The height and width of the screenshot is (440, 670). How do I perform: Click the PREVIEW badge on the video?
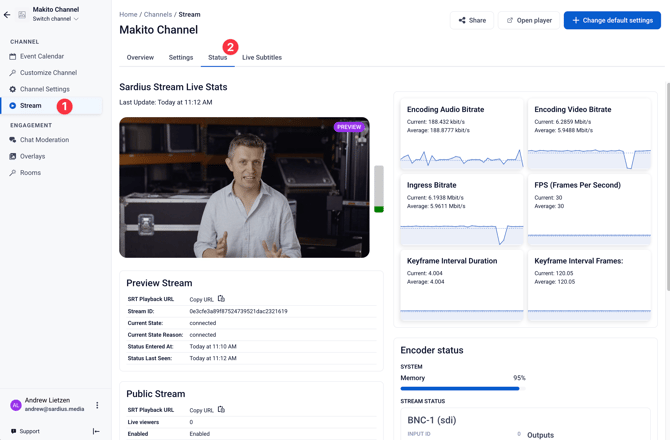click(349, 127)
